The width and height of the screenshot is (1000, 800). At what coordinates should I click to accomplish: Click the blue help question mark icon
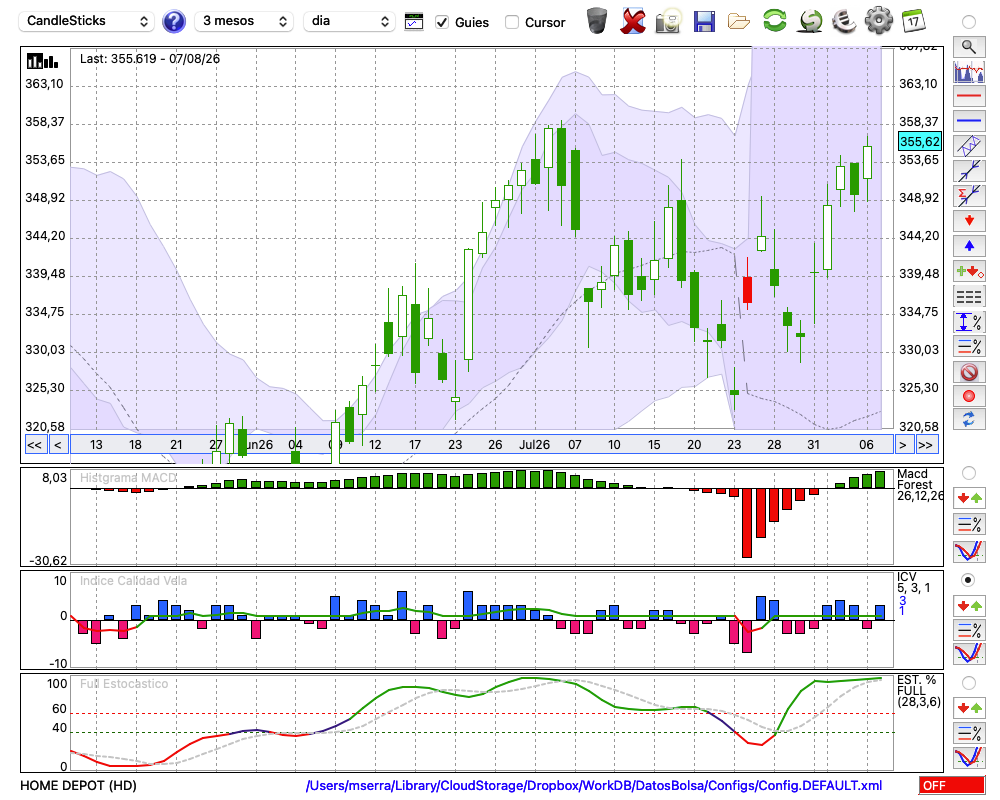173,22
